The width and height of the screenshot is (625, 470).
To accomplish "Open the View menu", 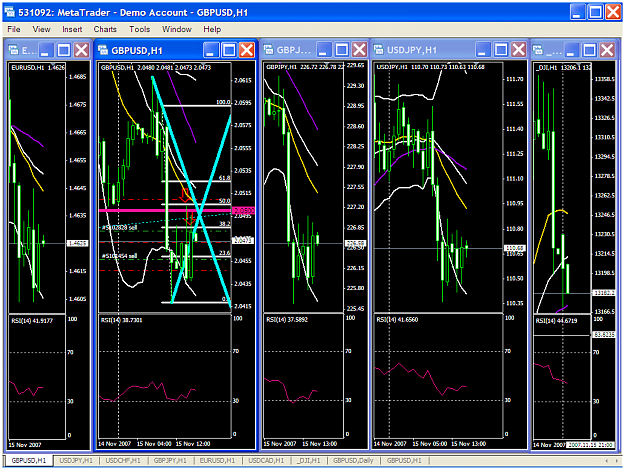I will coord(41,29).
